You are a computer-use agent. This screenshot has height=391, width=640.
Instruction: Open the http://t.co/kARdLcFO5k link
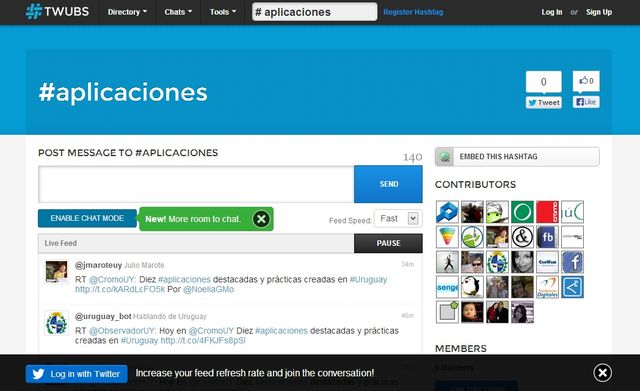pos(120,289)
